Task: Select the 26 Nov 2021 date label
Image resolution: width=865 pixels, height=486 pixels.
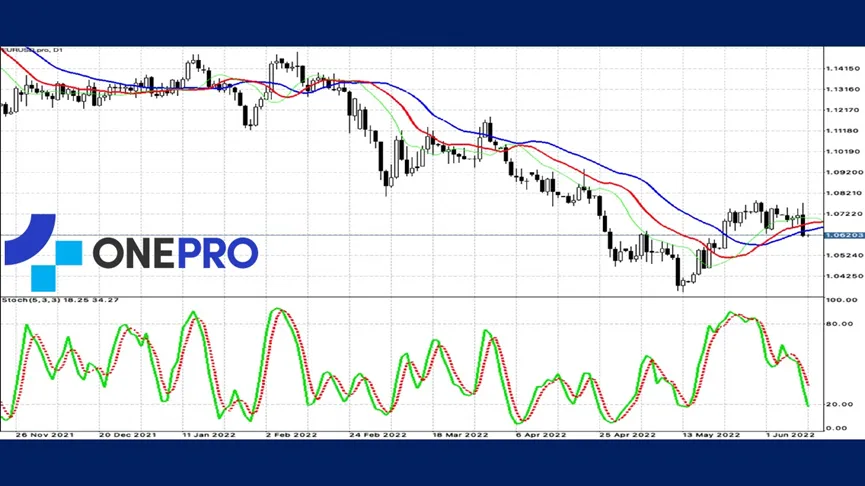Action: click(x=45, y=435)
